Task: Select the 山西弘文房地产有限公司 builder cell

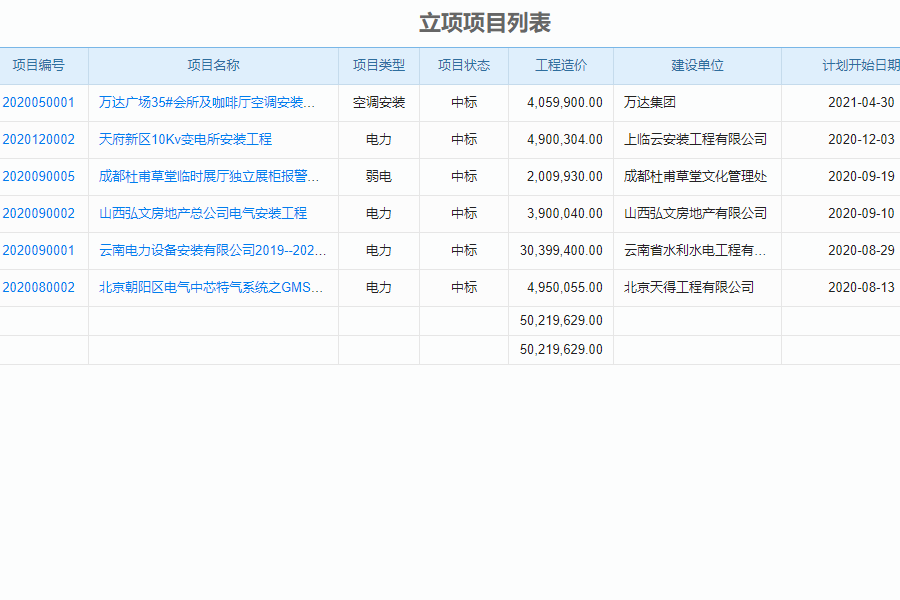Action: pos(696,214)
